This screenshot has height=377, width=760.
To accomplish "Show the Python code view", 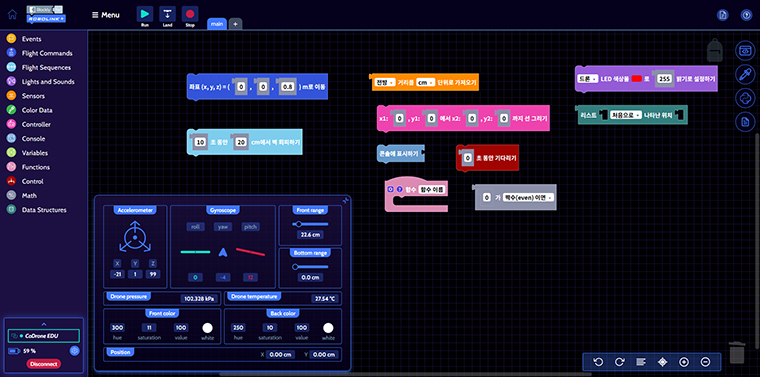I will tap(745, 98).
